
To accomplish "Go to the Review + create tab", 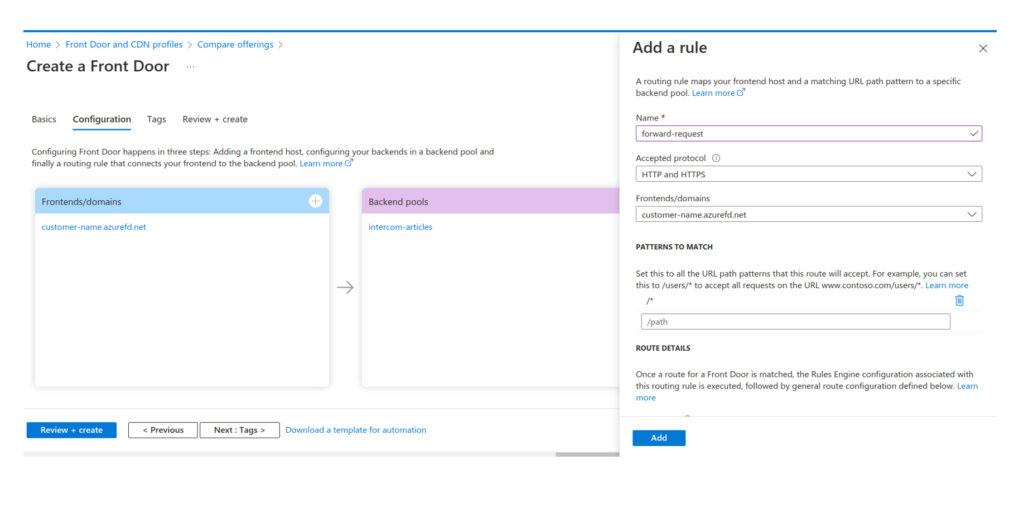I will 215,119.
